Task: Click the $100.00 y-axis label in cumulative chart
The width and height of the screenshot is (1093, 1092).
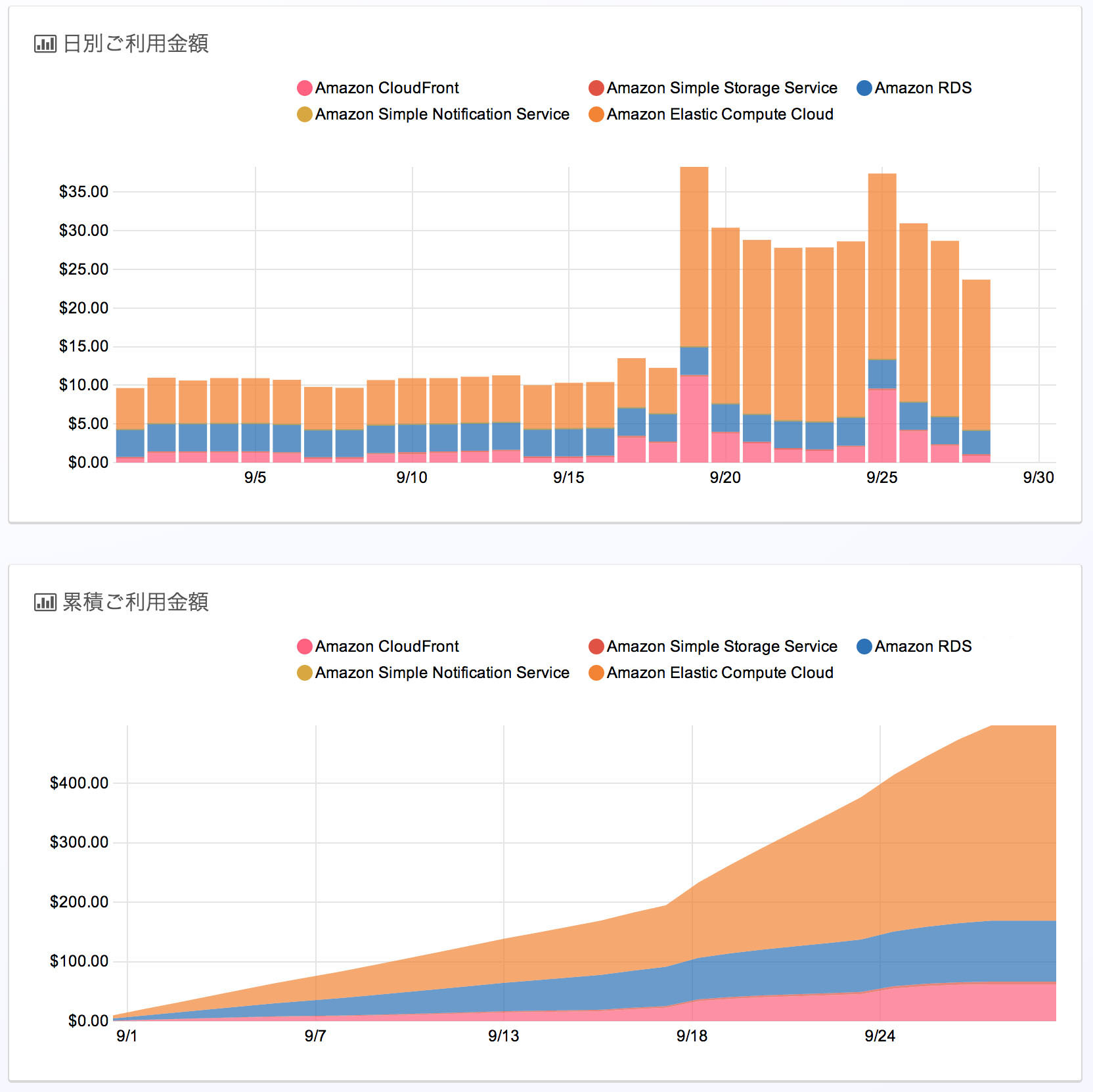Action: [79, 961]
